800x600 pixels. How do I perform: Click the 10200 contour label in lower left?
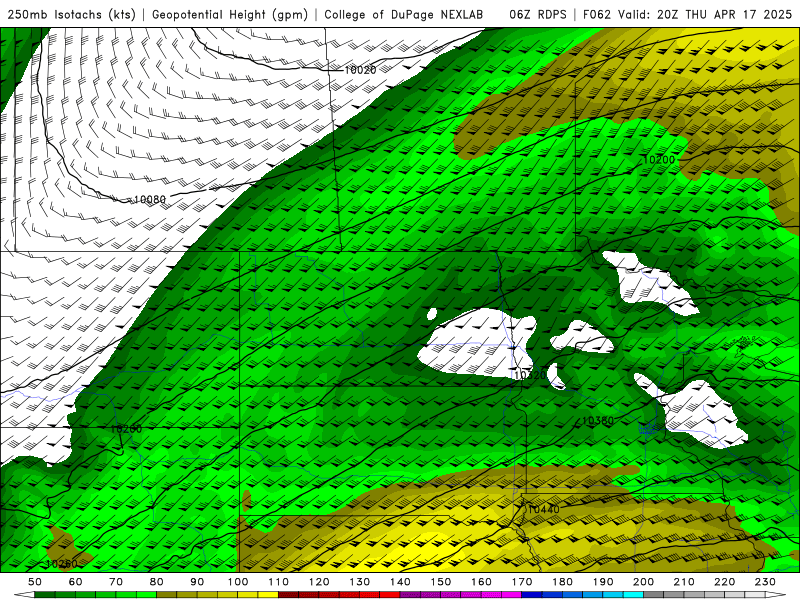126,429
